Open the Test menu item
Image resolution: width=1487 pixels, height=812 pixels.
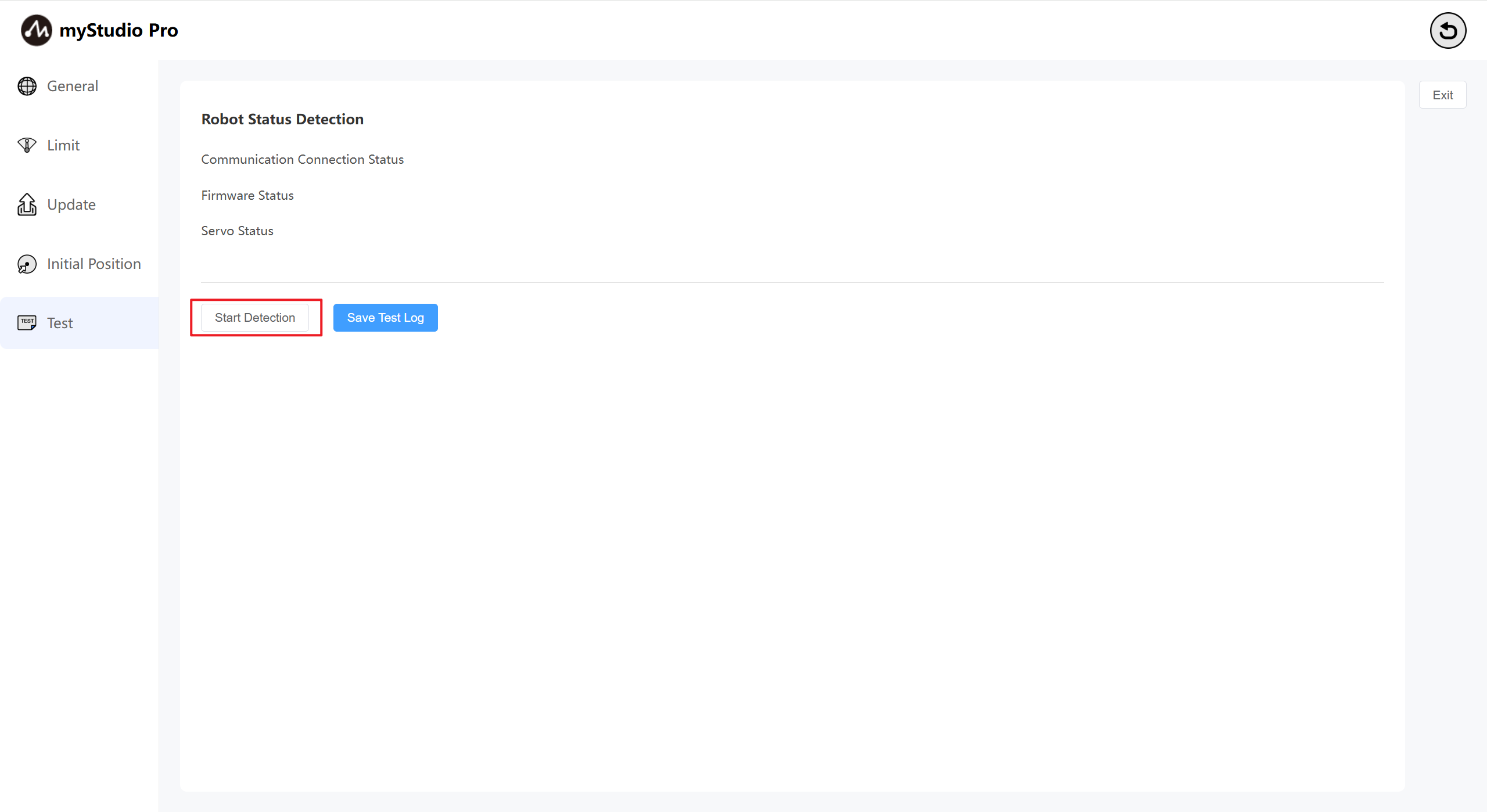60,323
